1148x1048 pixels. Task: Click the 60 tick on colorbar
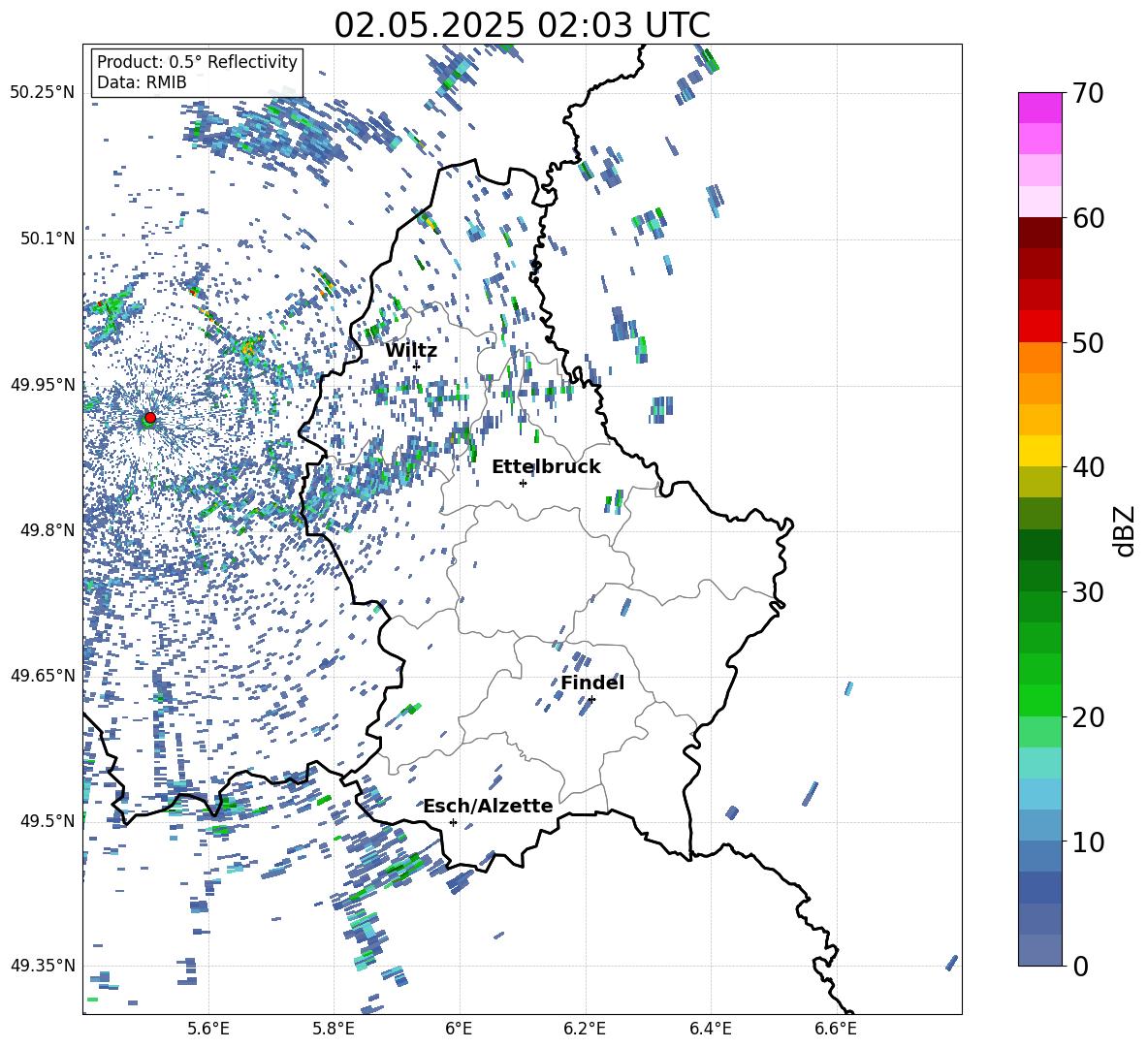(x=1088, y=218)
